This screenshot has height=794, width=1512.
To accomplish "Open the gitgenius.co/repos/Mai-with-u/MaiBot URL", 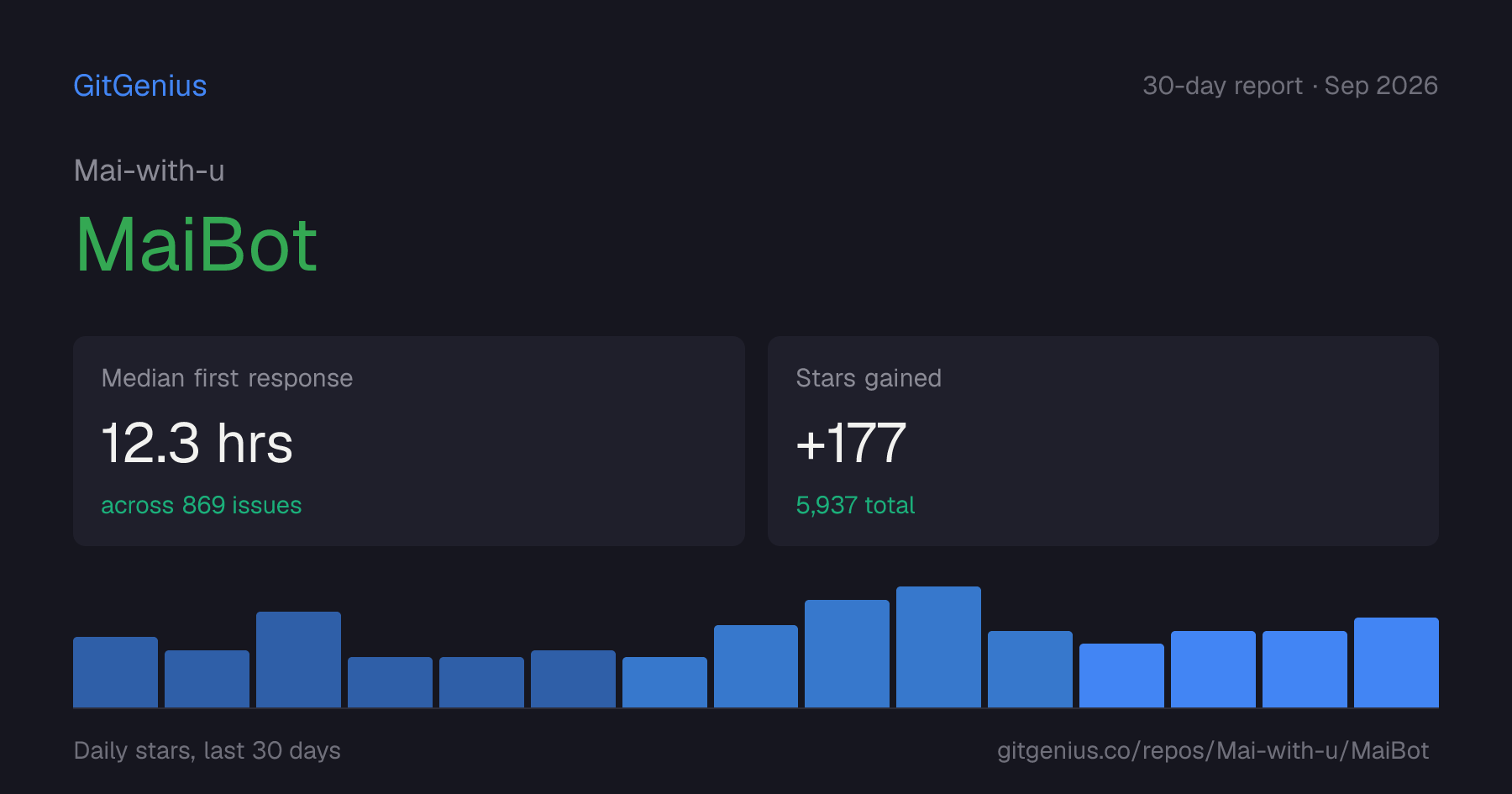I will (1213, 750).
